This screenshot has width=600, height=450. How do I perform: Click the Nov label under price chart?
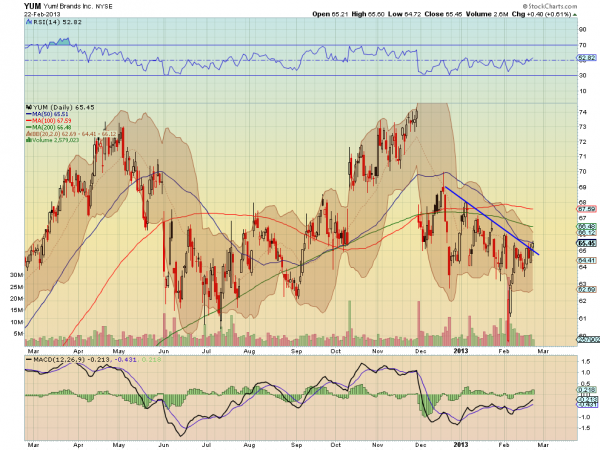[x=378, y=351]
